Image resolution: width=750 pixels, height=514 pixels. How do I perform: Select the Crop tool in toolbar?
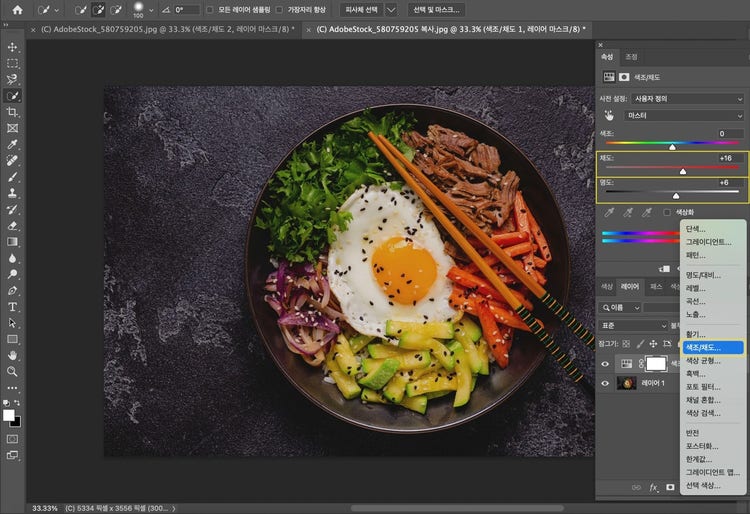tap(13, 112)
